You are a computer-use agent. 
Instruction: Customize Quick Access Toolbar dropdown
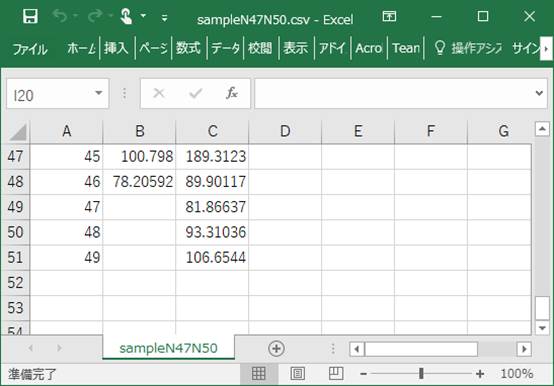pos(165,18)
